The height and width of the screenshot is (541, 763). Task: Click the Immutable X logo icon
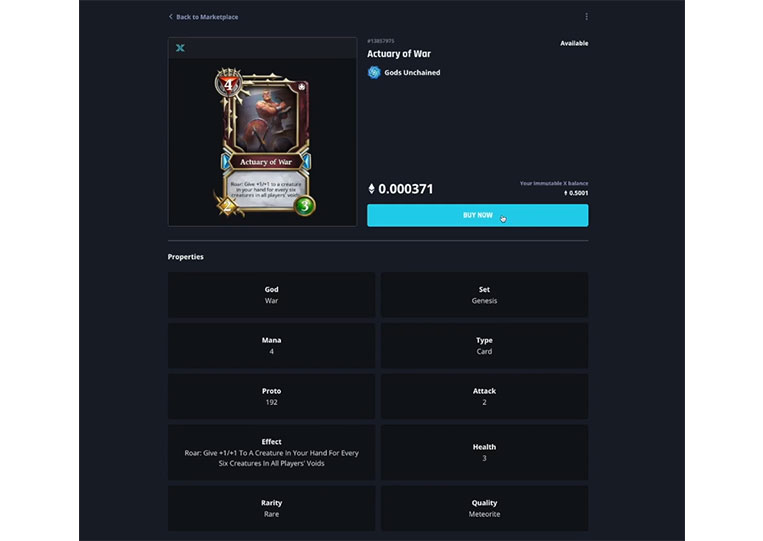180,48
